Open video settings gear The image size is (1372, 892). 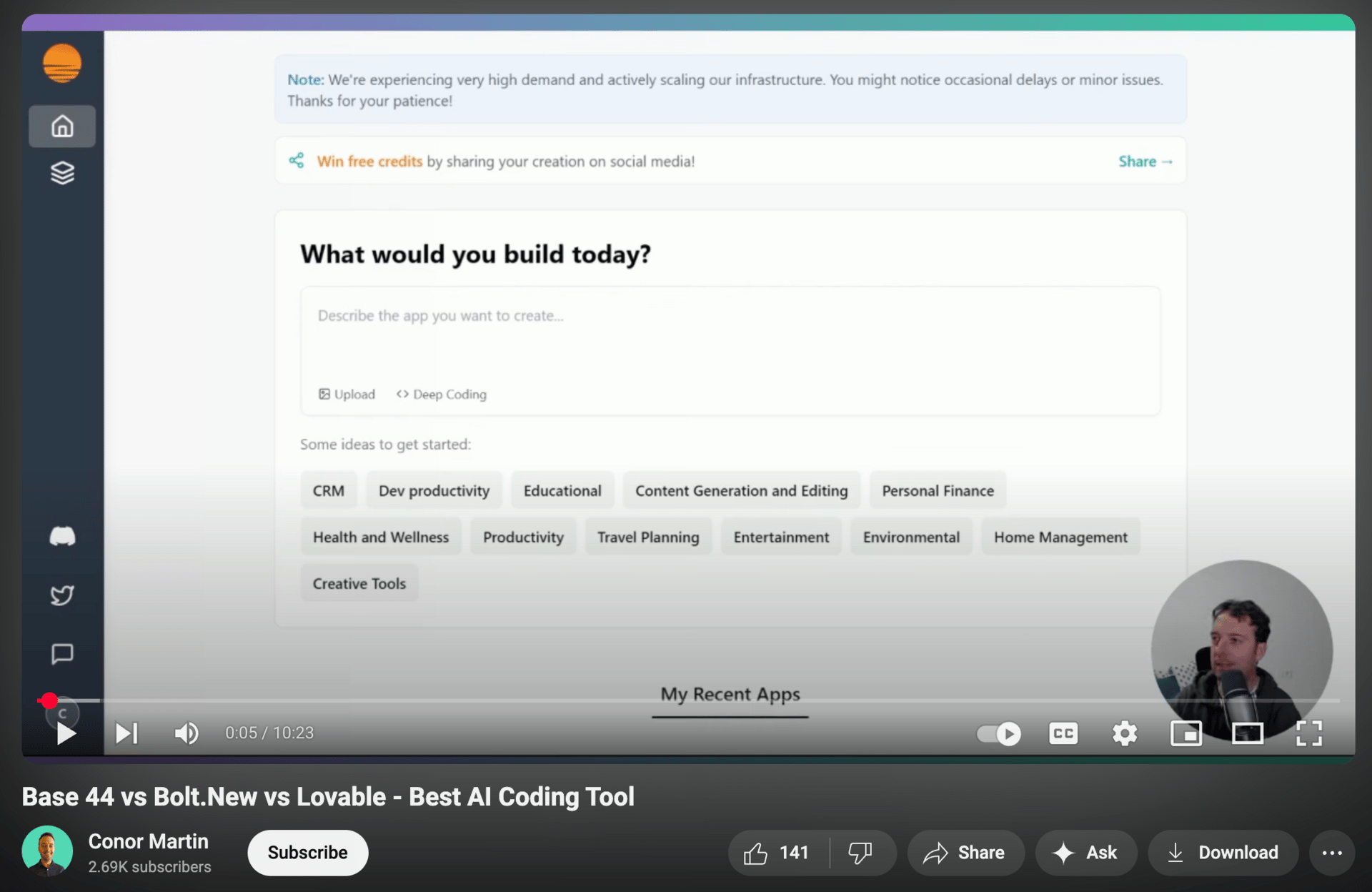coord(1124,733)
